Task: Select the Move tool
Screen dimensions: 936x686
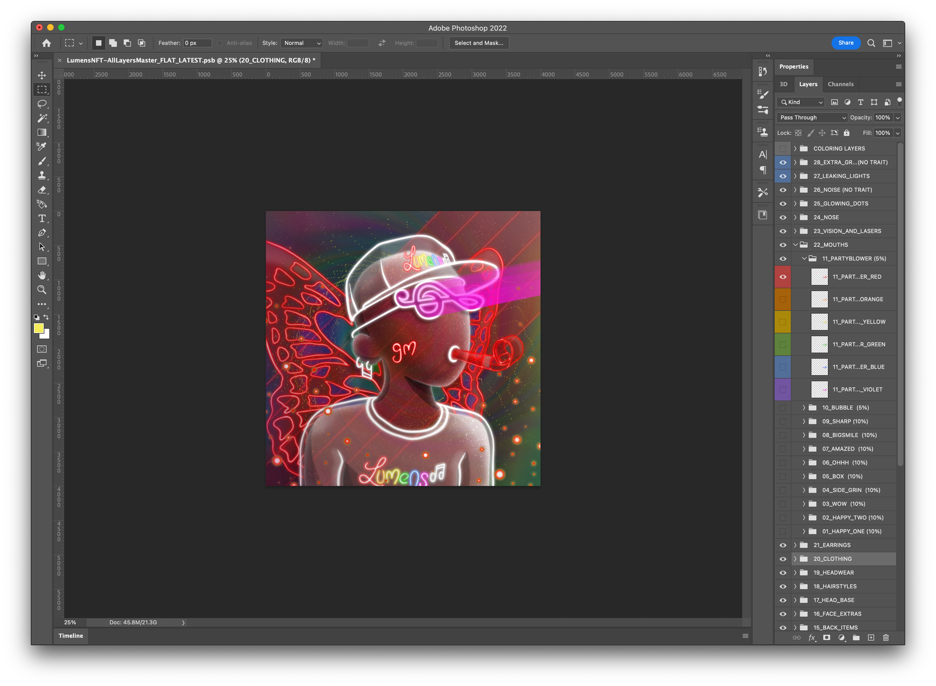Action: pos(42,75)
